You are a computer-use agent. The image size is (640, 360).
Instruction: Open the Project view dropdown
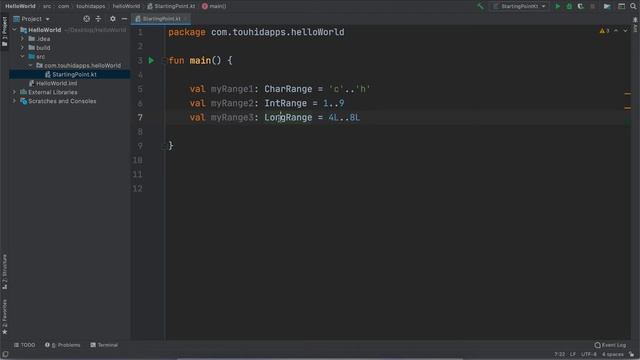tap(31, 19)
